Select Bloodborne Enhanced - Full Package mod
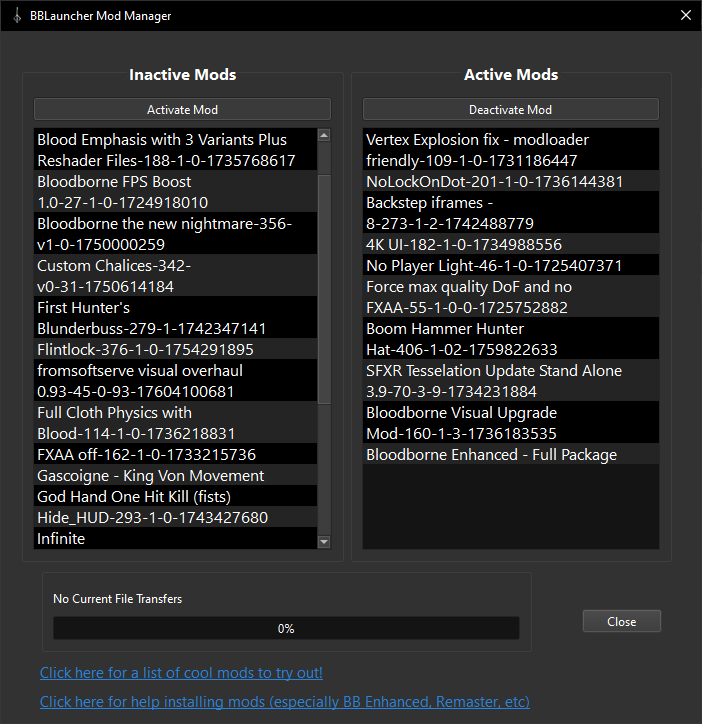 (511, 454)
